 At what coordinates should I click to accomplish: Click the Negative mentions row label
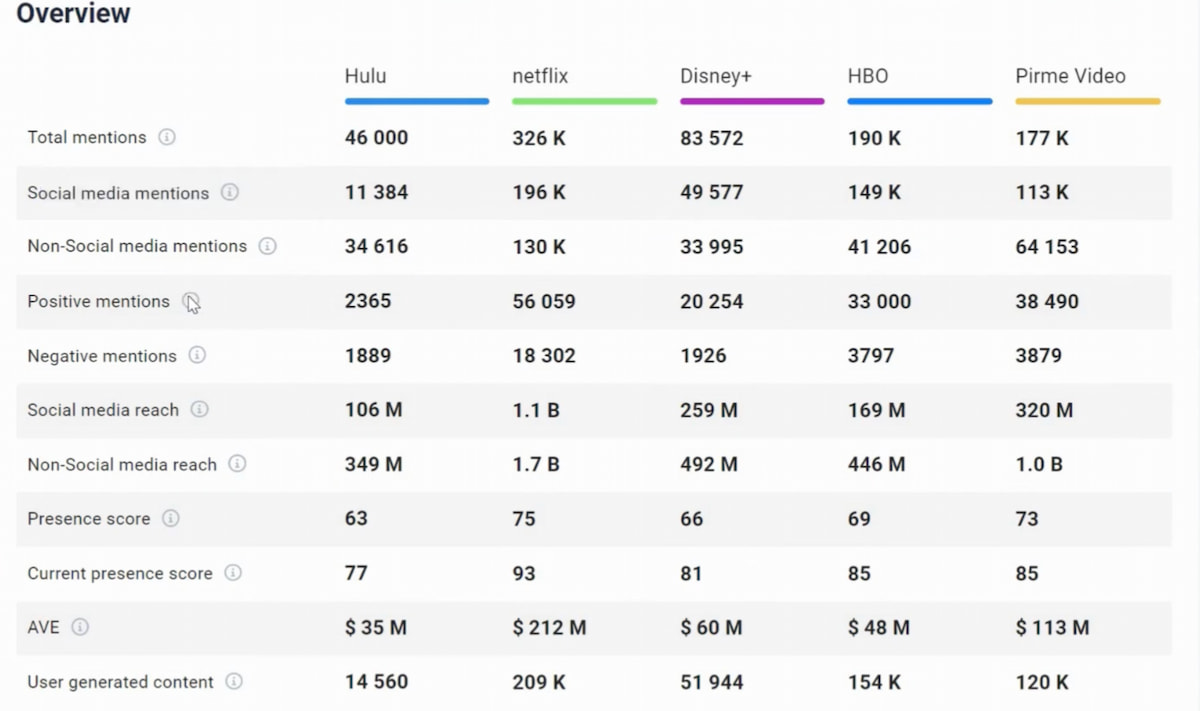coord(102,356)
